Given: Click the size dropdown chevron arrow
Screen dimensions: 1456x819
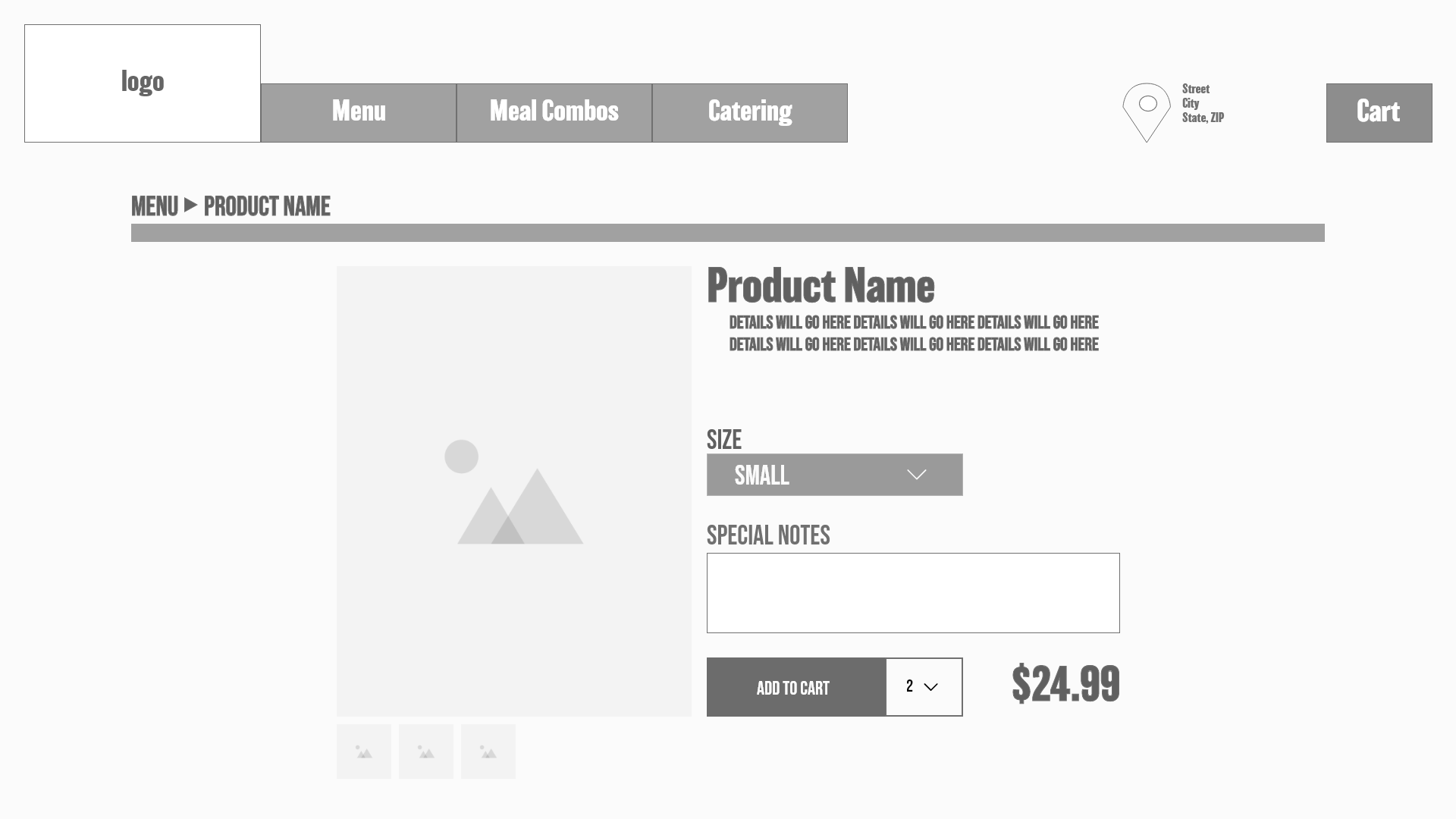Looking at the screenshot, I should pos(917,475).
